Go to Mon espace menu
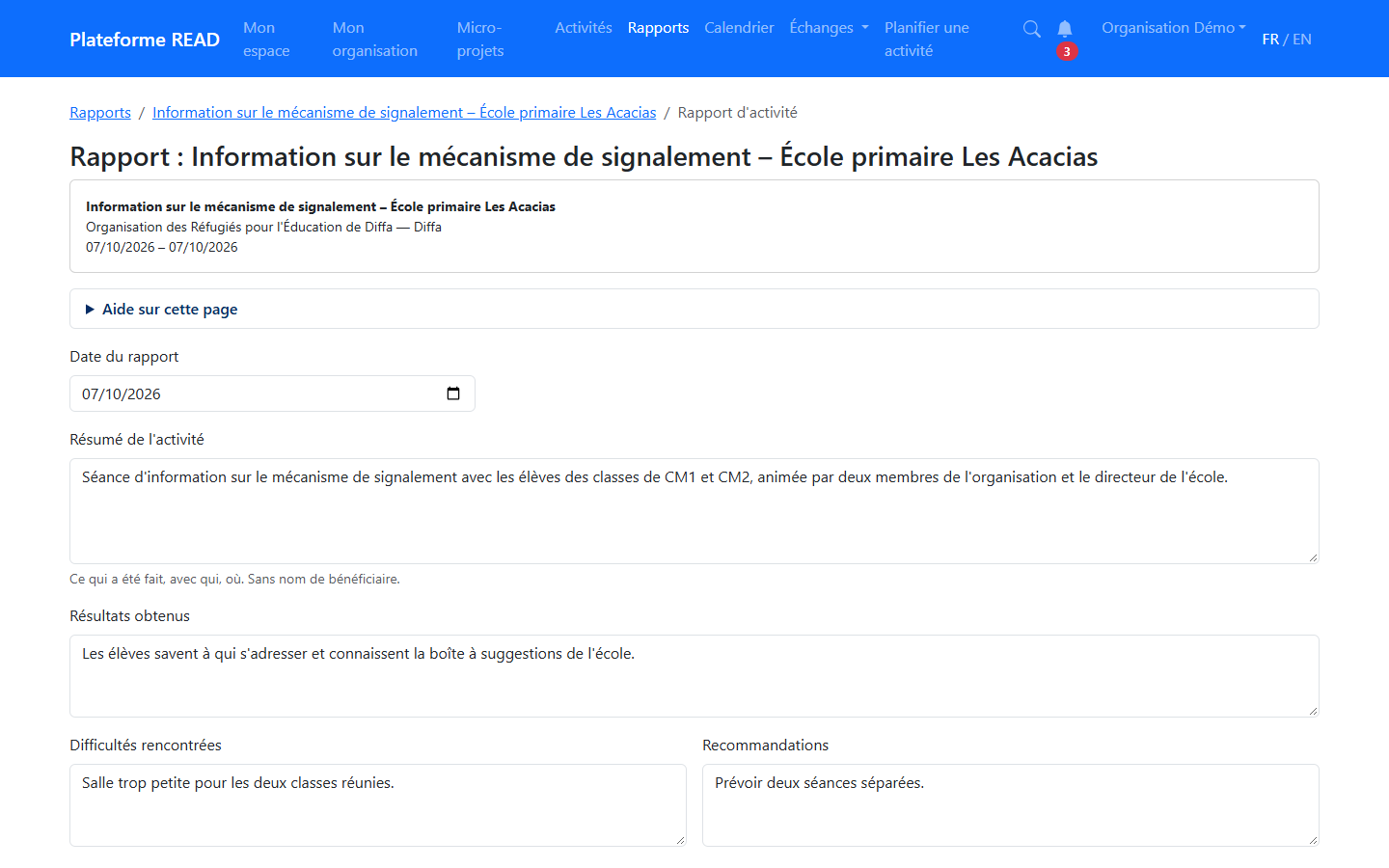 266,40
